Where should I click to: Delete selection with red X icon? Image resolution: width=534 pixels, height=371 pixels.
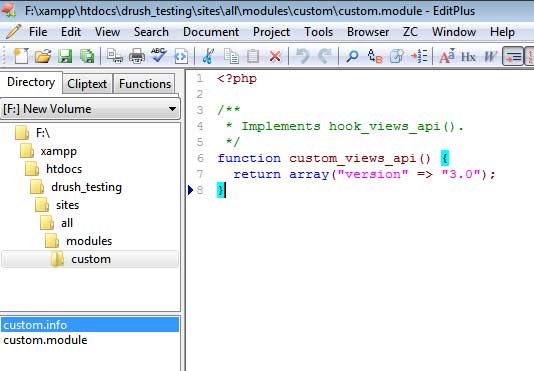275,56
